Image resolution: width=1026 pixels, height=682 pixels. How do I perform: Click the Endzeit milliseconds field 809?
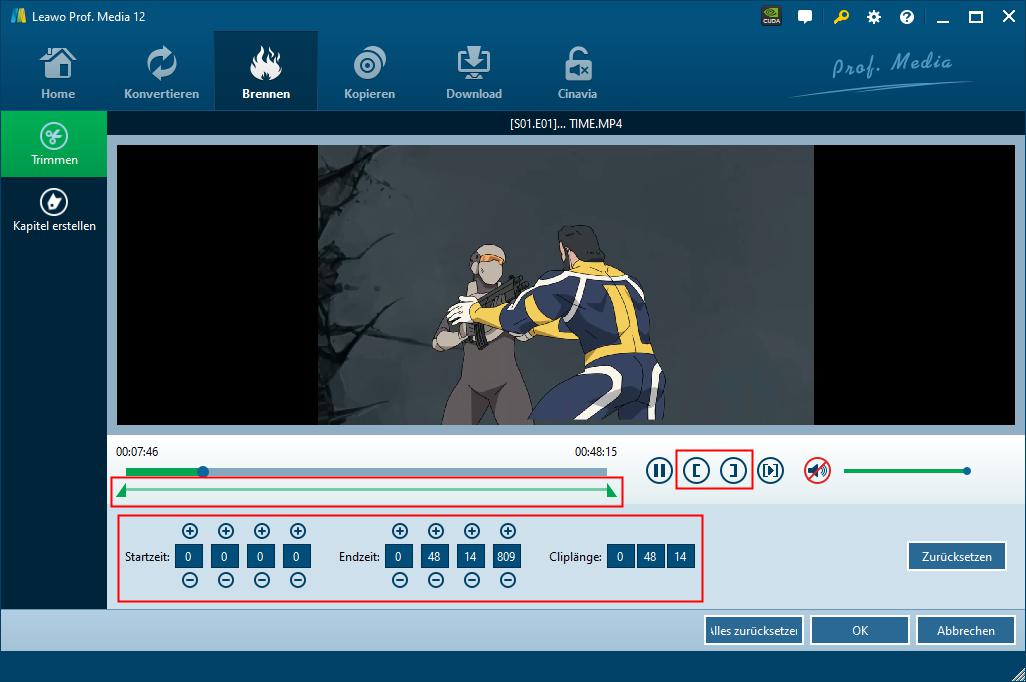tap(507, 556)
